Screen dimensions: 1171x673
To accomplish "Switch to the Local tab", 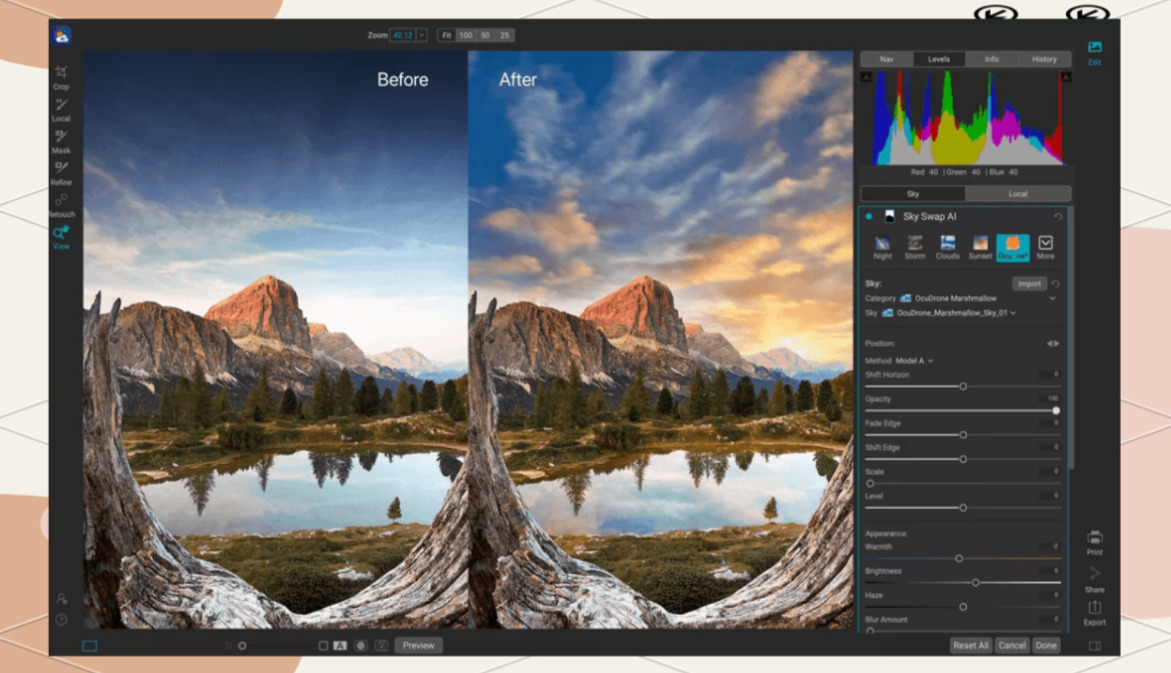I will 1018,194.
